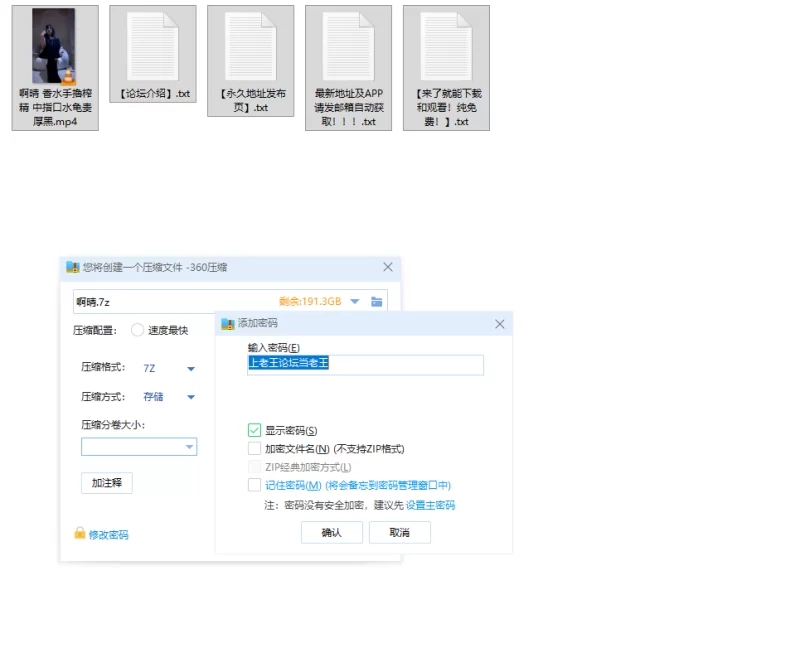800x653 pixels.
Task: Select the 【论坛介绍】.txt file icon
Action: [x=153, y=46]
